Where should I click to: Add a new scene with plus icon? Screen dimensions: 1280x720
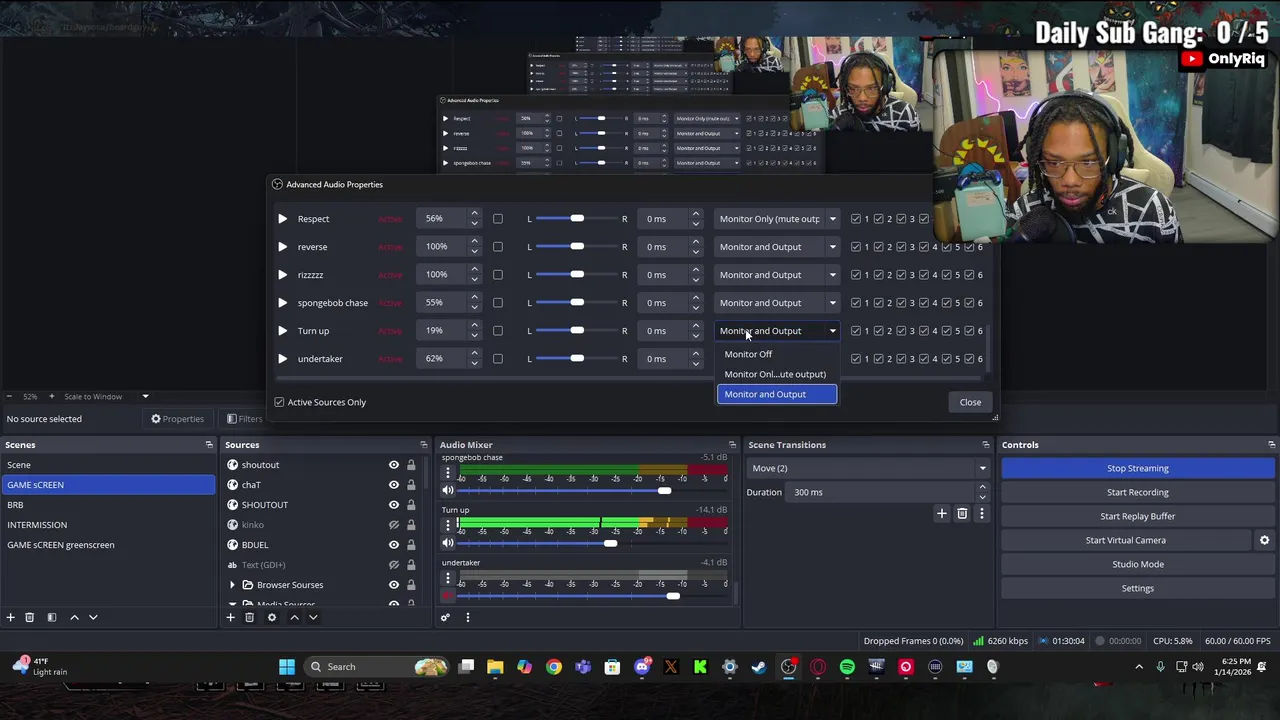(11, 618)
